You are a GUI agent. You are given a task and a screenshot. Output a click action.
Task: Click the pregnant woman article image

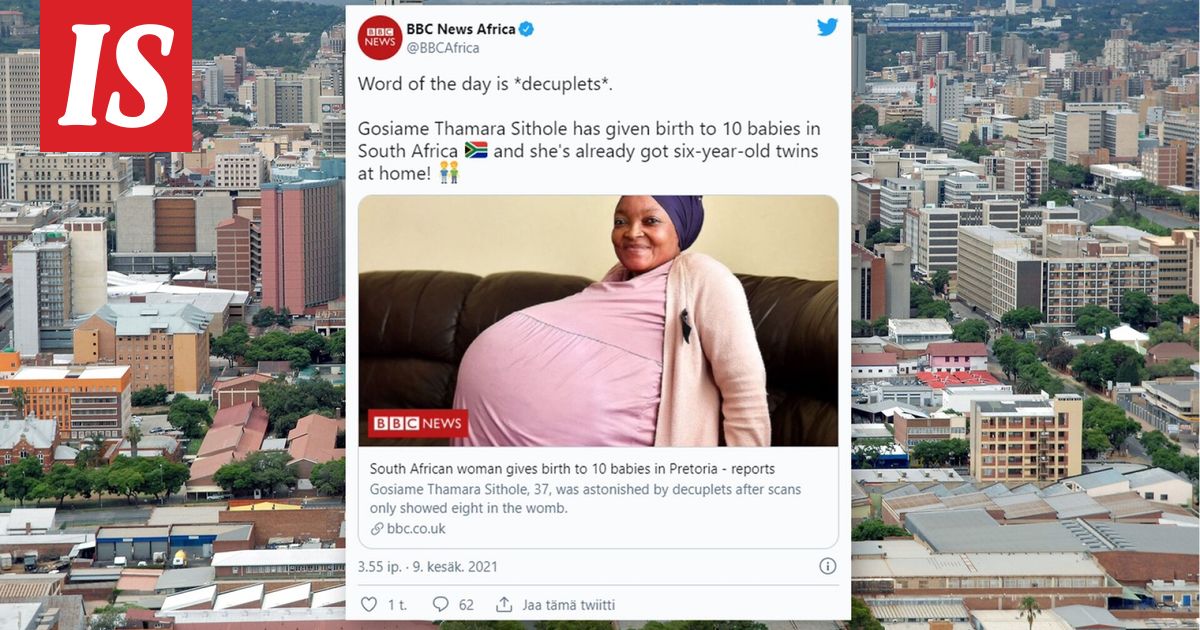pos(598,321)
